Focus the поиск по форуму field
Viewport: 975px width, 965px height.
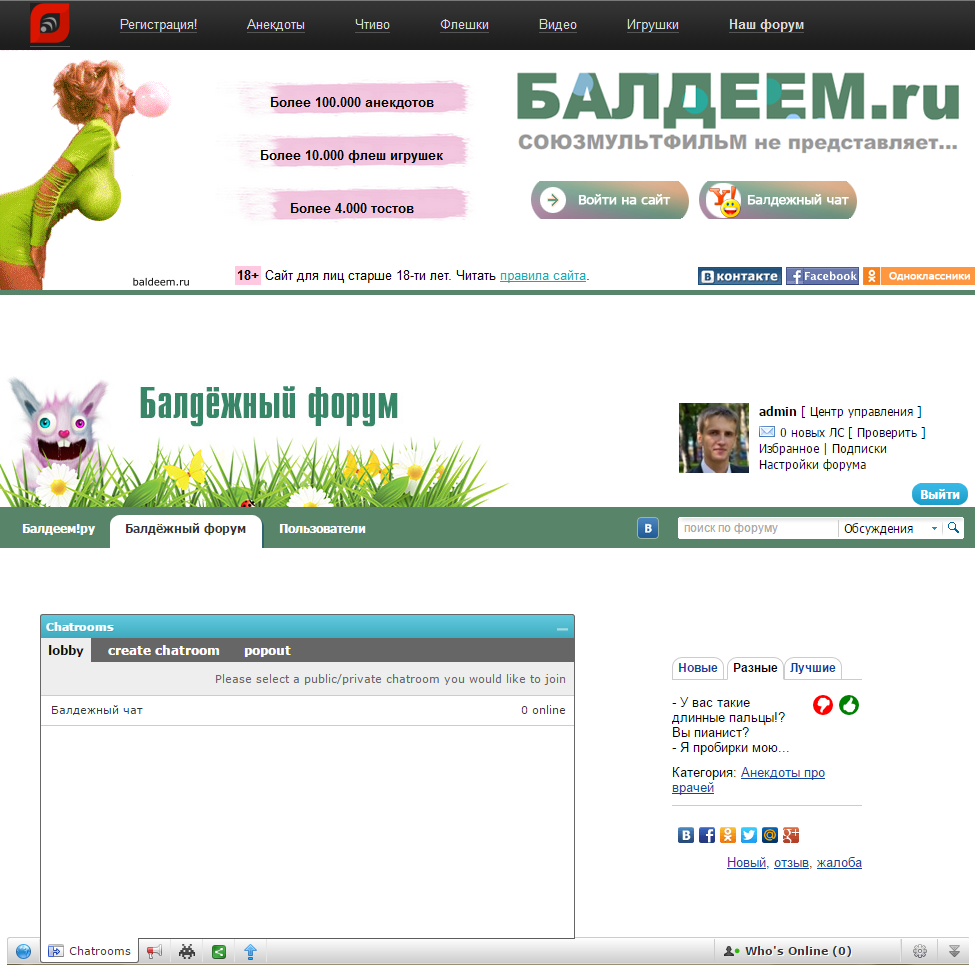click(757, 528)
